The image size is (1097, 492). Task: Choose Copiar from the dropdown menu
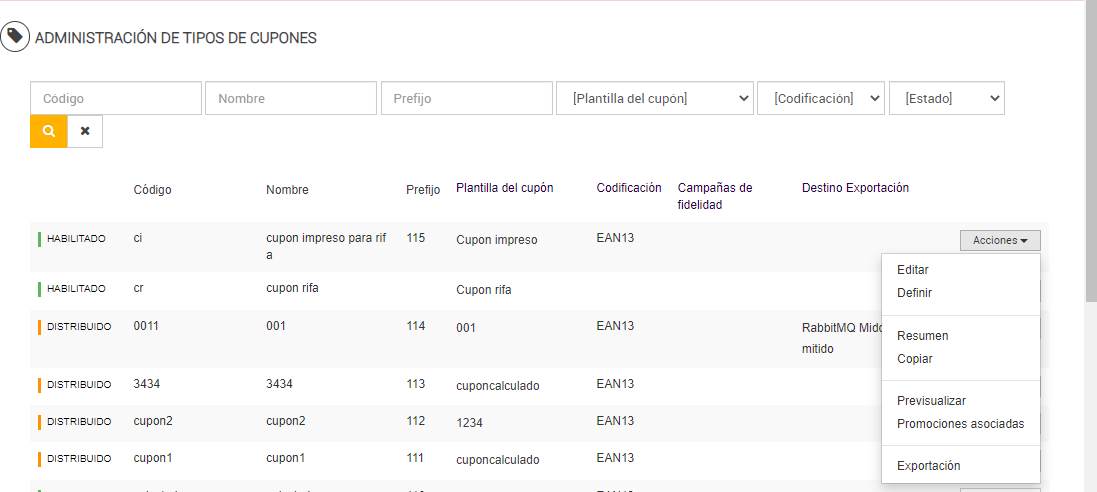pyautogui.click(x=915, y=359)
